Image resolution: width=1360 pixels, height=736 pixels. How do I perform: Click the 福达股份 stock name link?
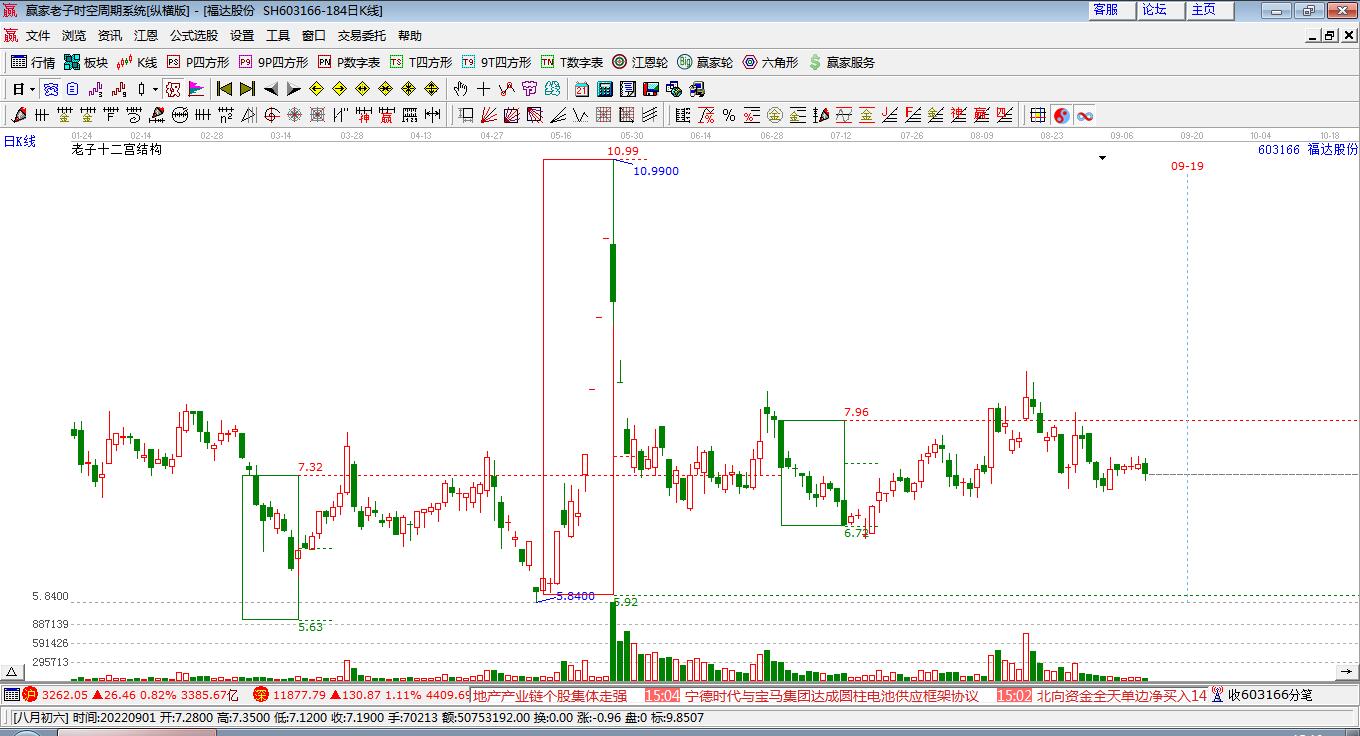(x=1333, y=149)
